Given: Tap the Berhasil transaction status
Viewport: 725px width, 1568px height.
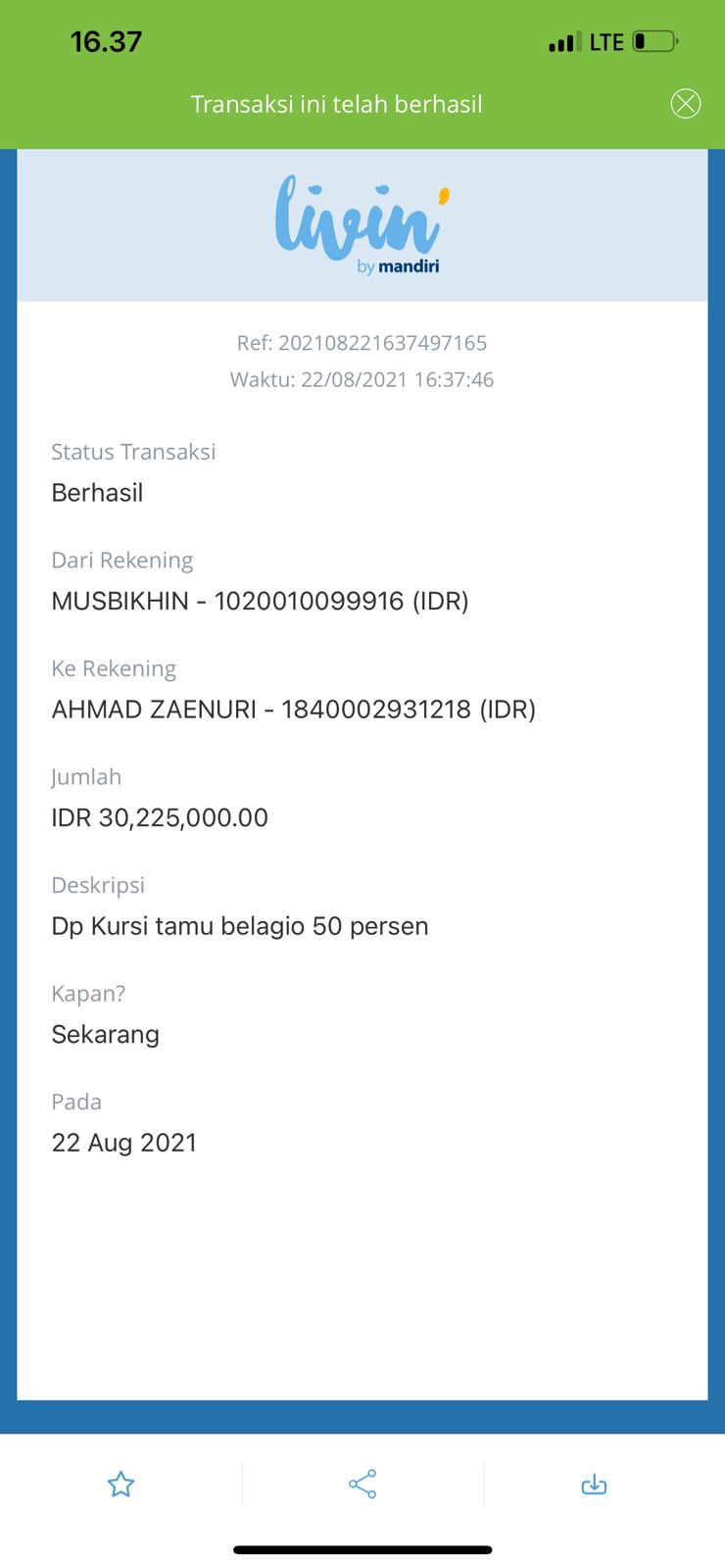Looking at the screenshot, I should click(x=97, y=493).
